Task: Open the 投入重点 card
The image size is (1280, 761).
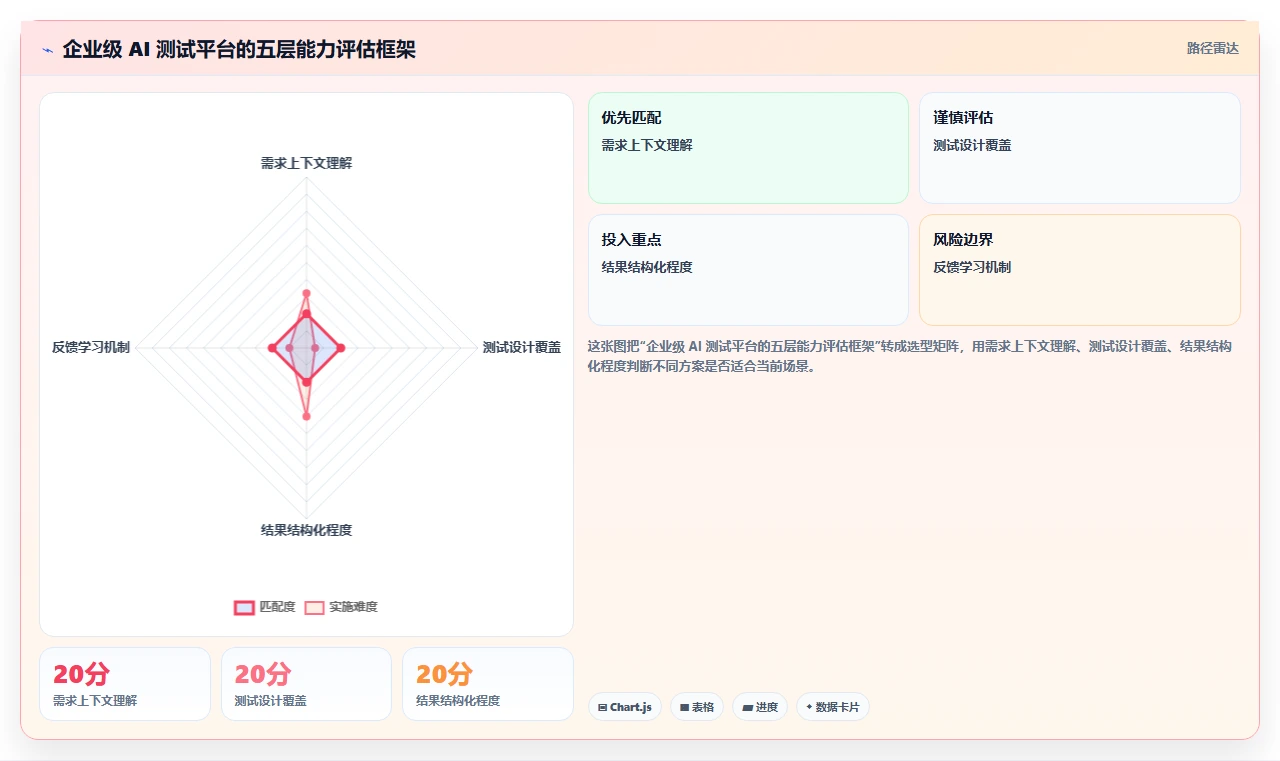Action: [x=748, y=270]
